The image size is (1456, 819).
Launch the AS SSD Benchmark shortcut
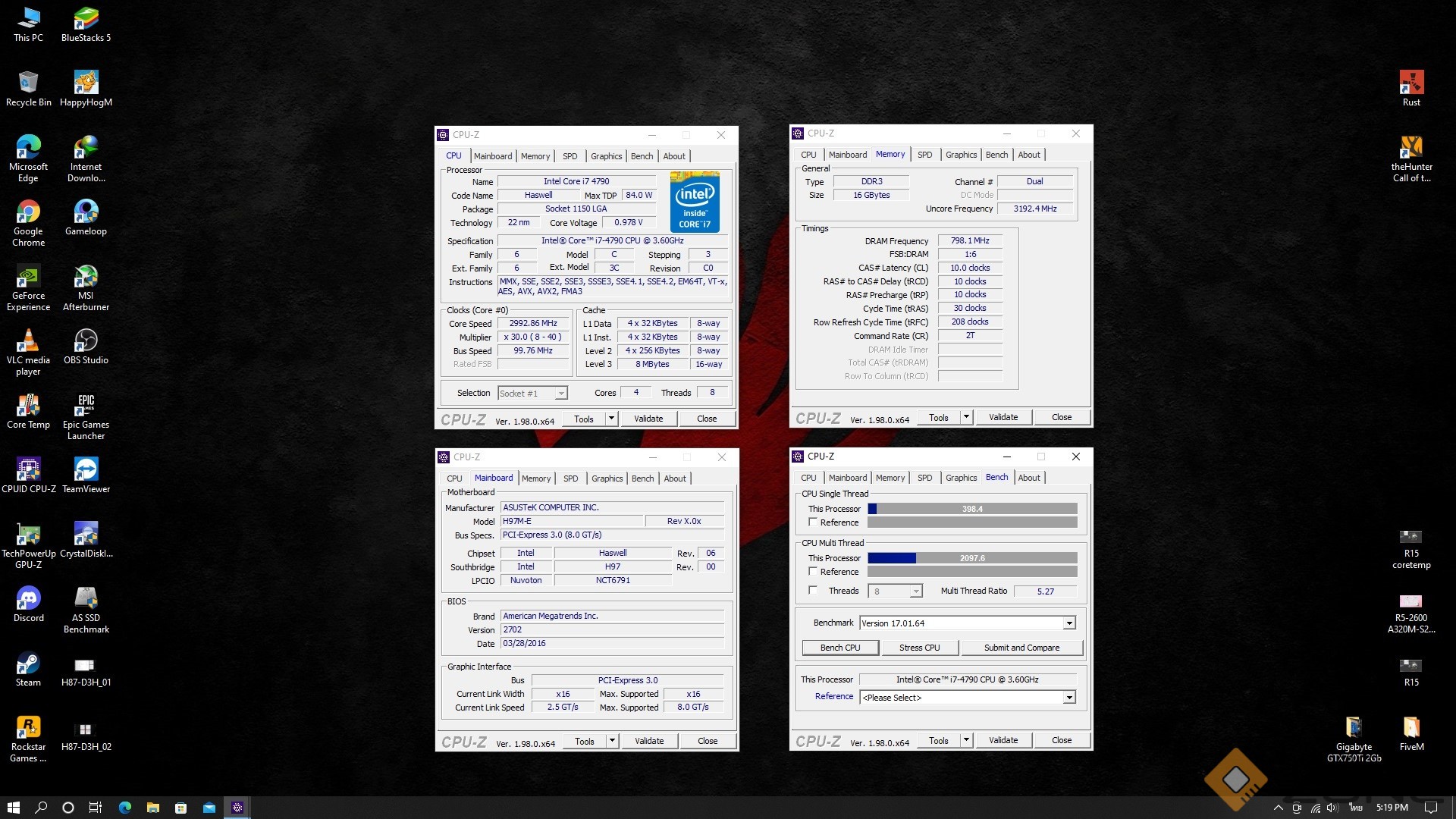(86, 600)
